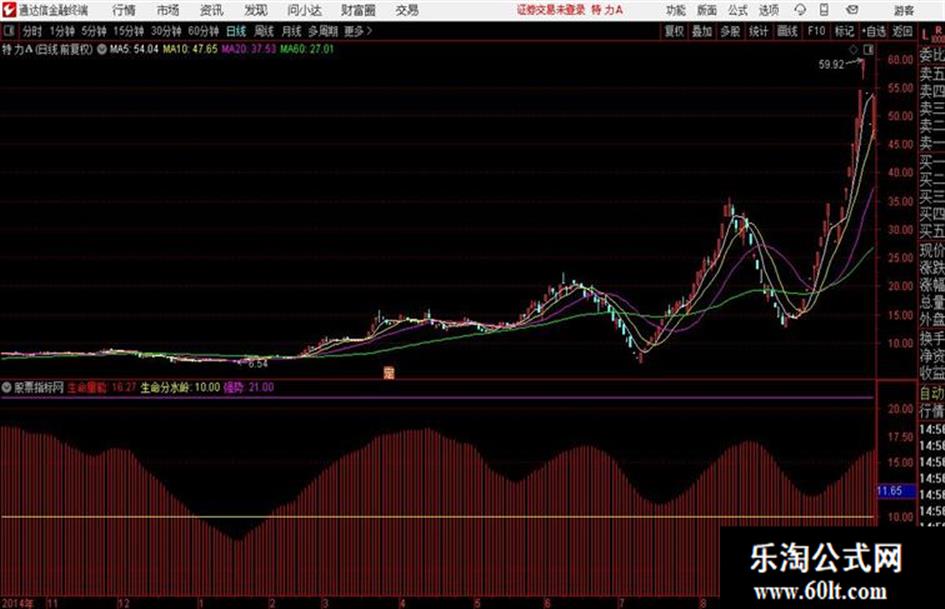Viewport: 945px width, 609px height.
Task: Toggle the left panel icon beside 分时
Action: (8, 31)
